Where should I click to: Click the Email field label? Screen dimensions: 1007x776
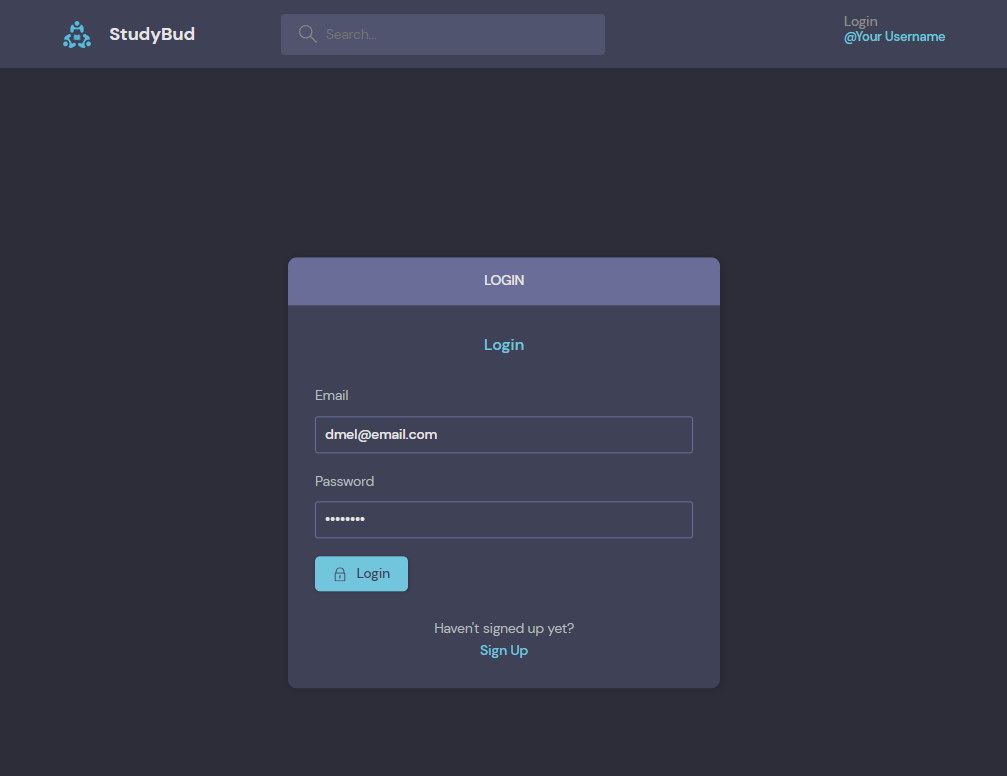(x=331, y=396)
